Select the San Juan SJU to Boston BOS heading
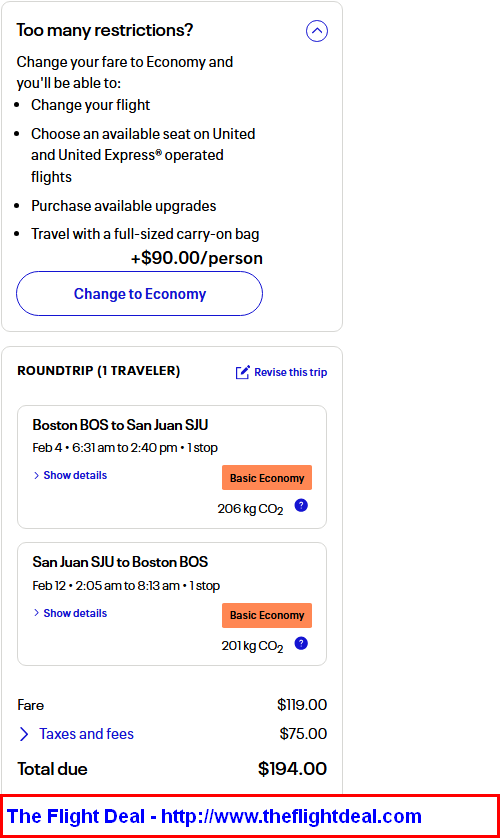Screen dimensions: 500x838 (120, 562)
